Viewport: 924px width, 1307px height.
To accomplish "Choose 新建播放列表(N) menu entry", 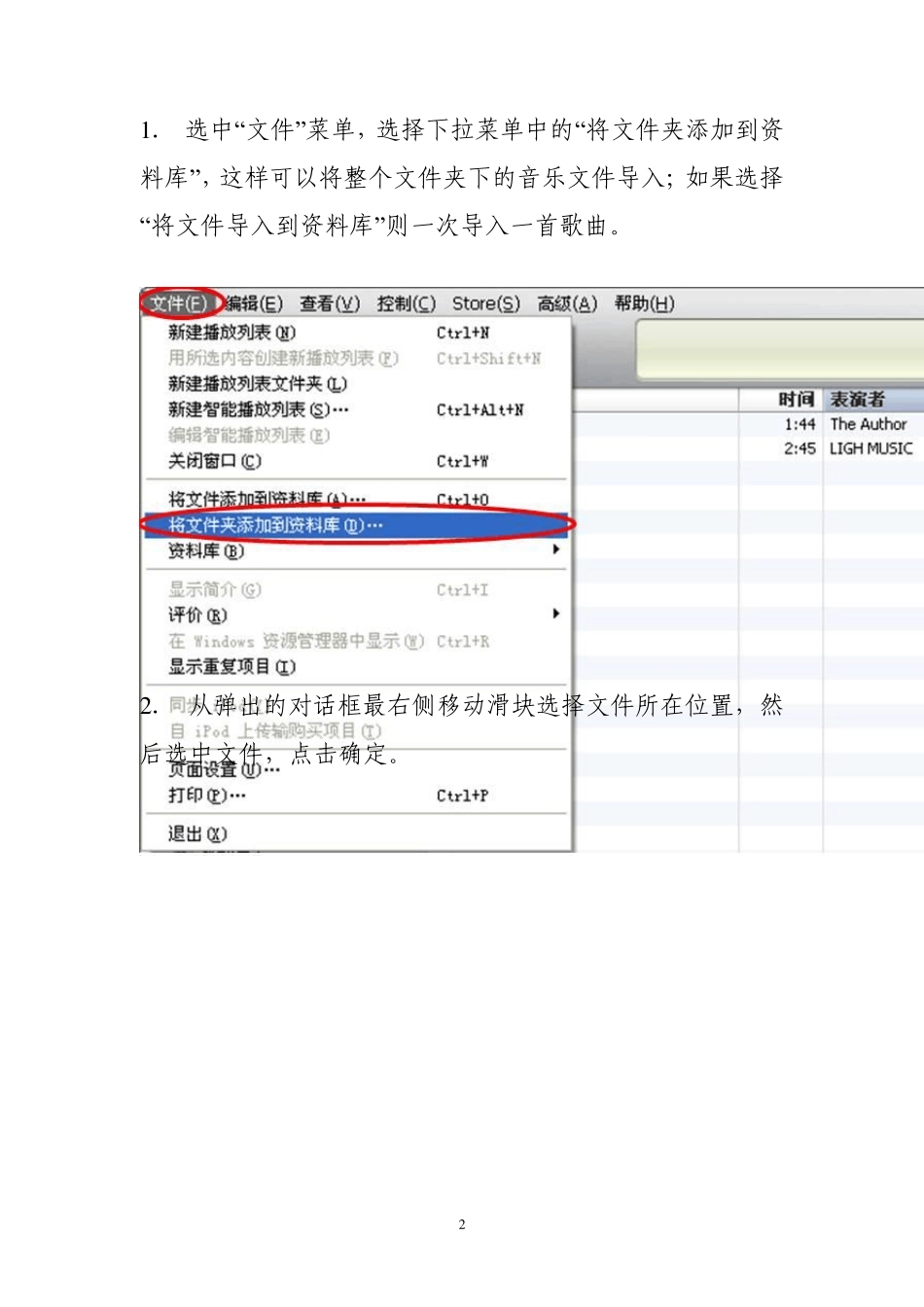I will 357,333.
